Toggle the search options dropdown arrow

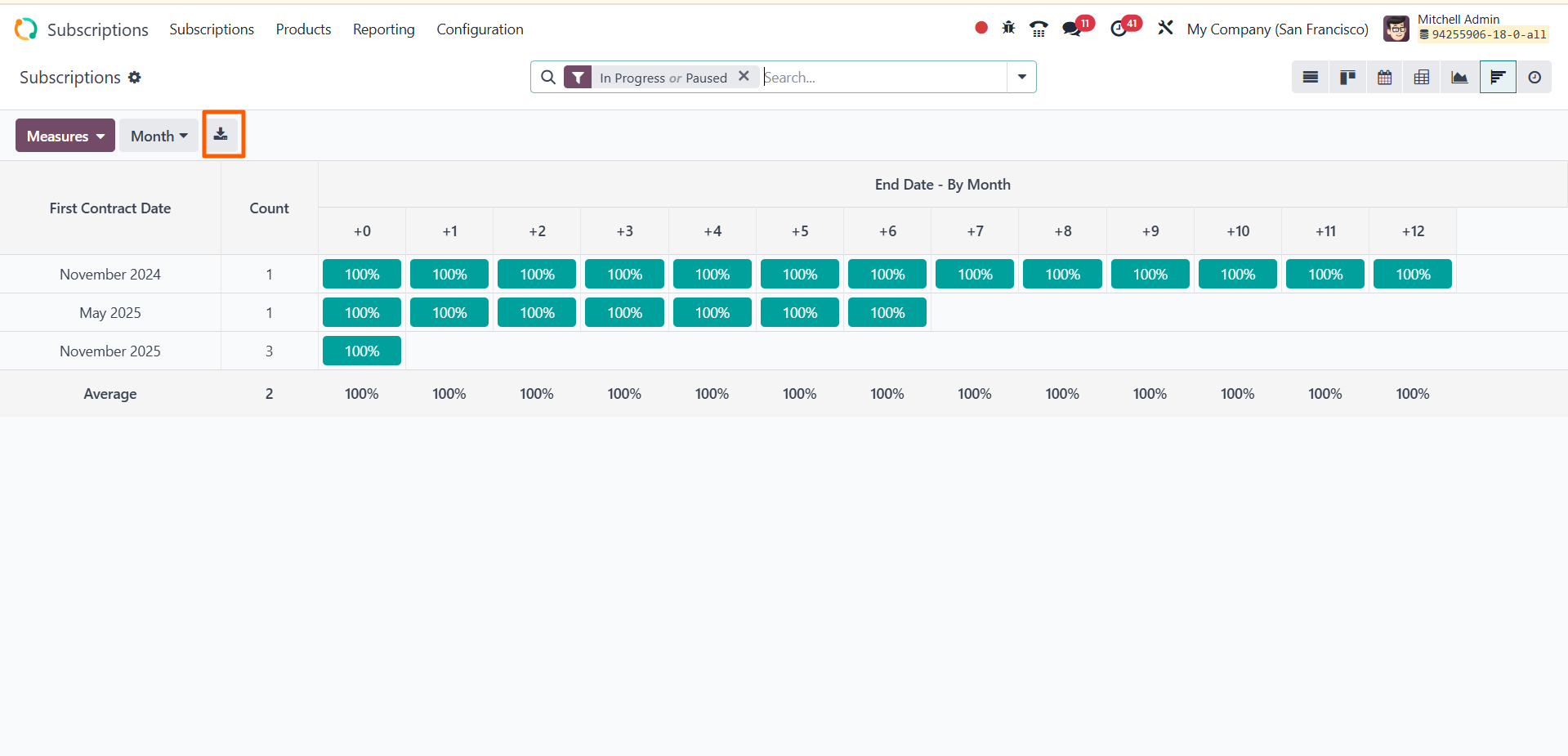click(1021, 77)
